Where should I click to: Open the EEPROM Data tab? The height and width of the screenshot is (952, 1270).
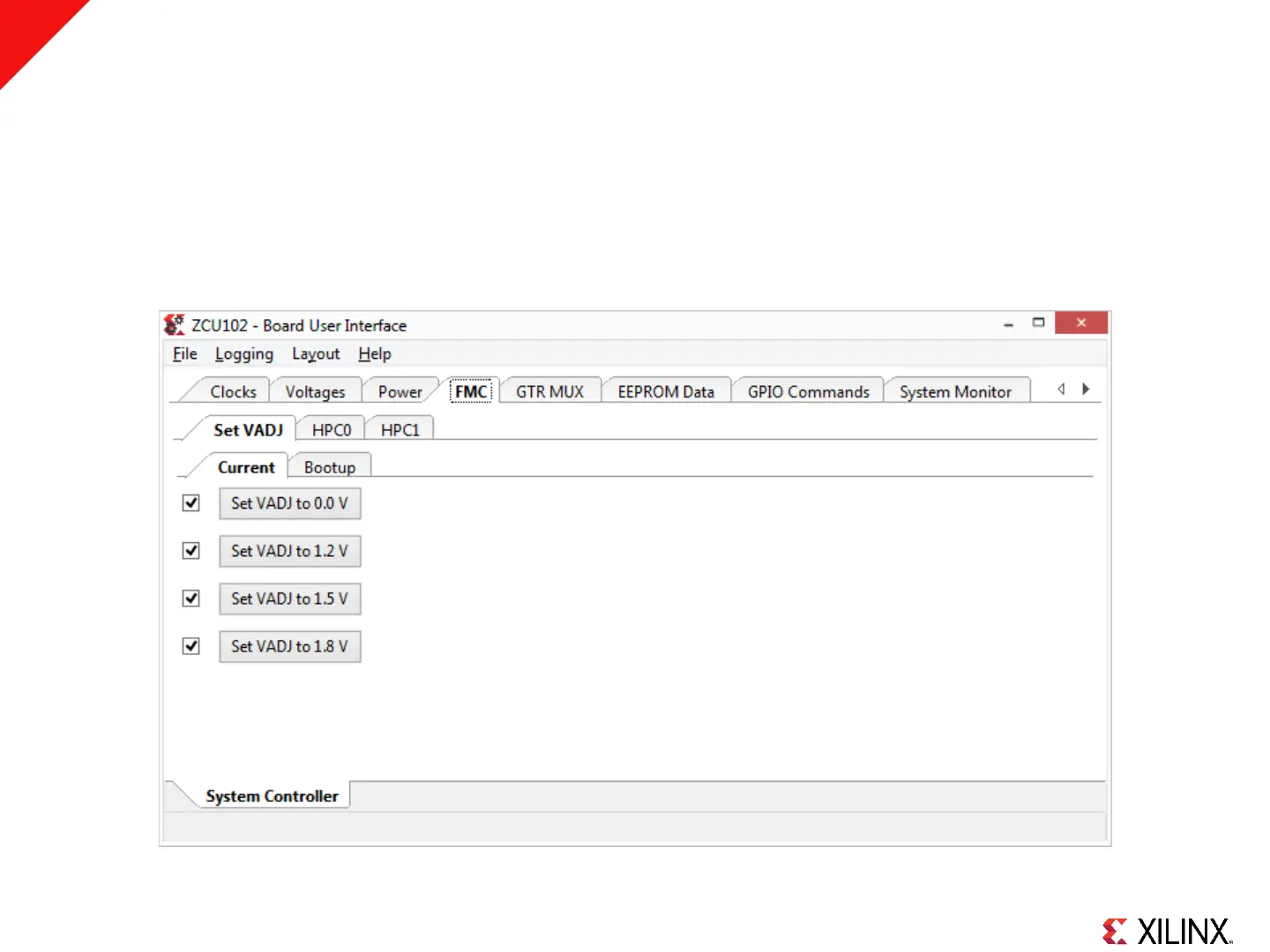pyautogui.click(x=666, y=391)
